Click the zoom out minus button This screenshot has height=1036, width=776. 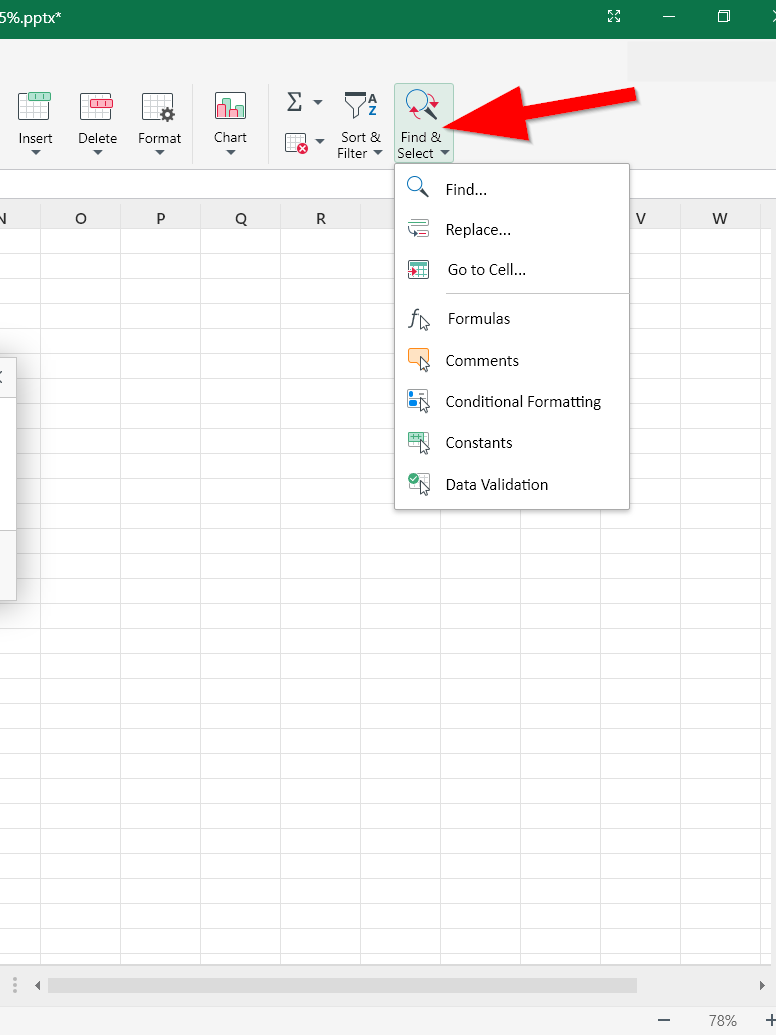point(664,1021)
